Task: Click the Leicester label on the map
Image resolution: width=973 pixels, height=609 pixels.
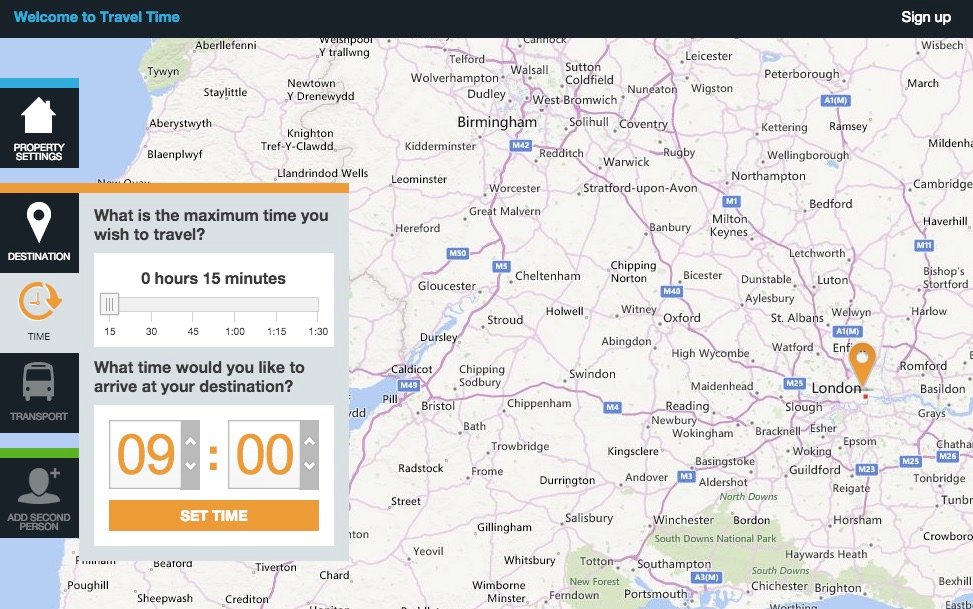Action: (709, 56)
